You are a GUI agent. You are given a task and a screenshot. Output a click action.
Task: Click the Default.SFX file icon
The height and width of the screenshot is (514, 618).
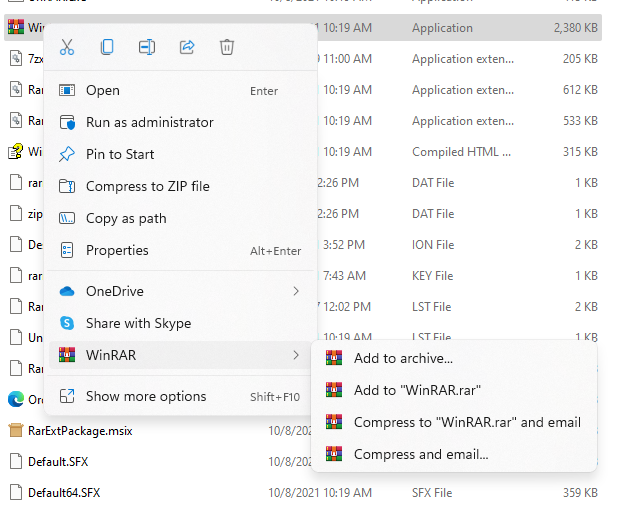(16, 461)
